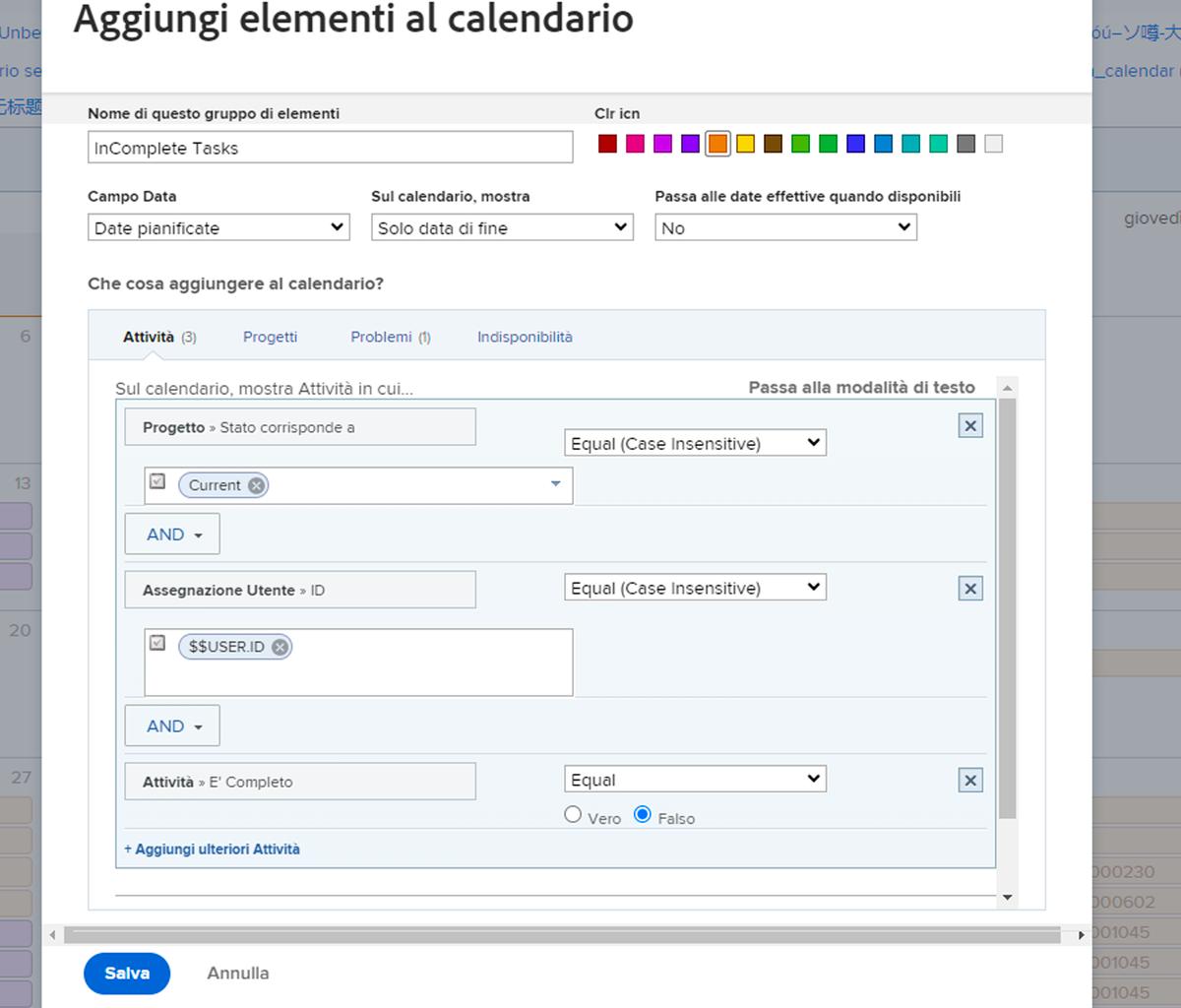Select the Vero radio button

pyautogui.click(x=573, y=814)
